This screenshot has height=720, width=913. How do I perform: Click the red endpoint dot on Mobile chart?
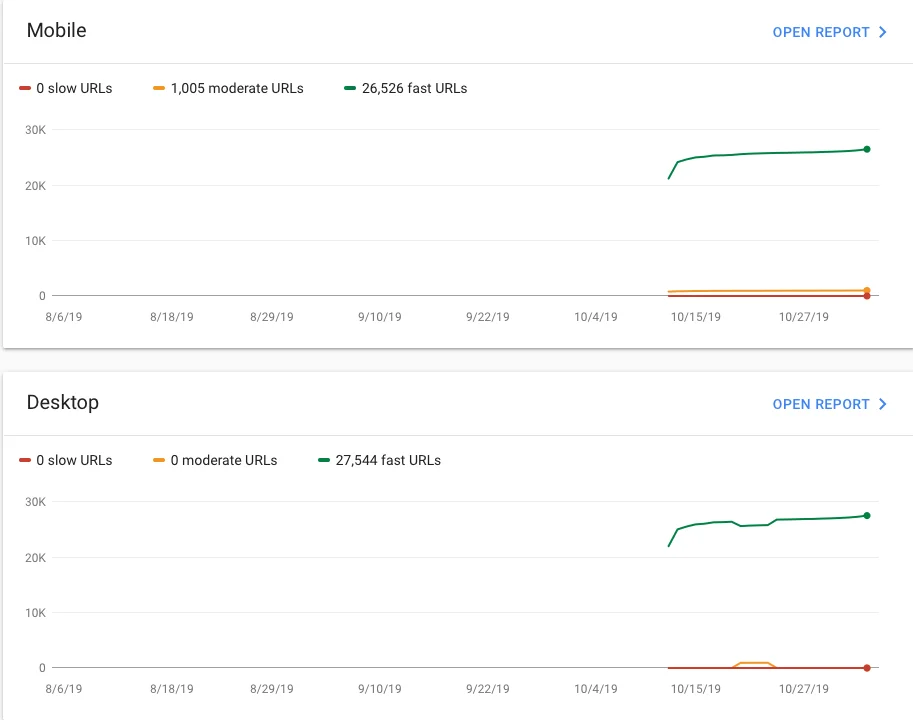(x=867, y=296)
